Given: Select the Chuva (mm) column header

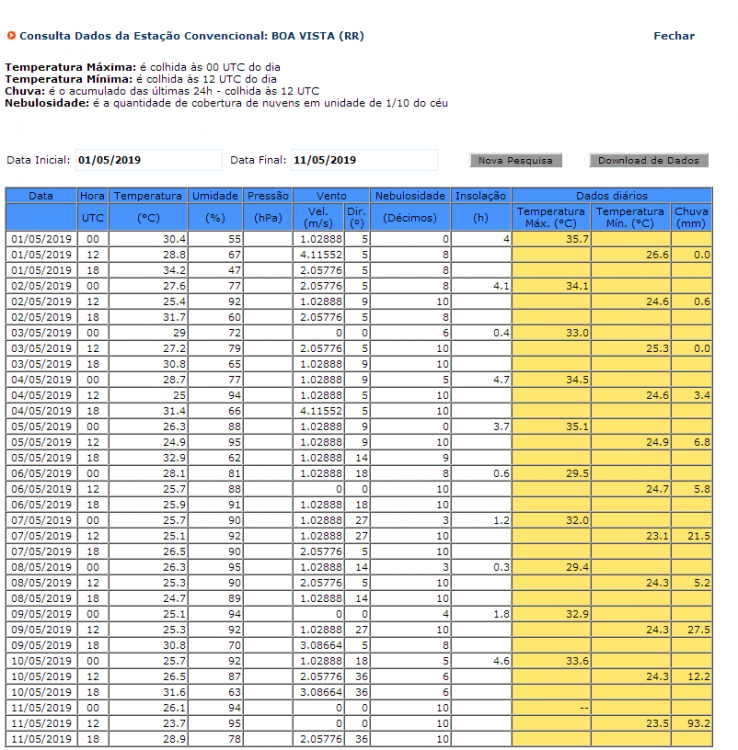Looking at the screenshot, I should pyautogui.click(x=691, y=217).
